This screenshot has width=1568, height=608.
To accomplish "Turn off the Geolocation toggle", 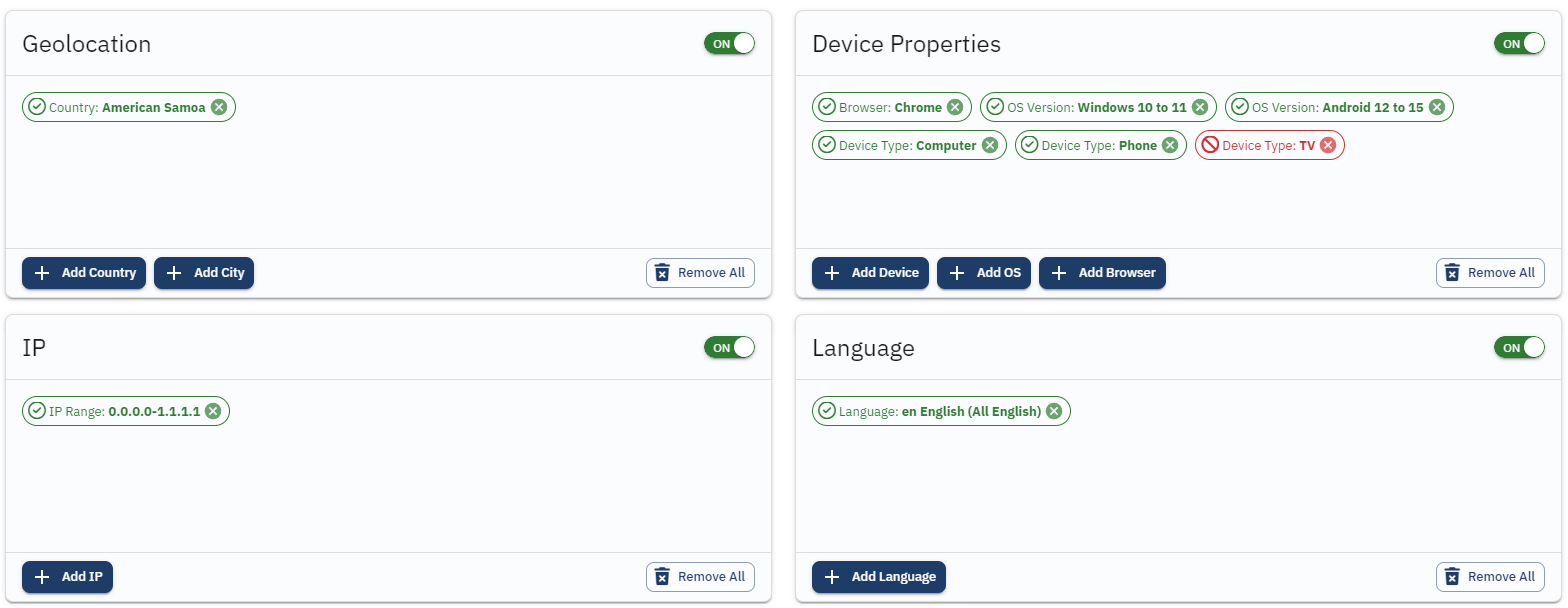I will [729, 43].
